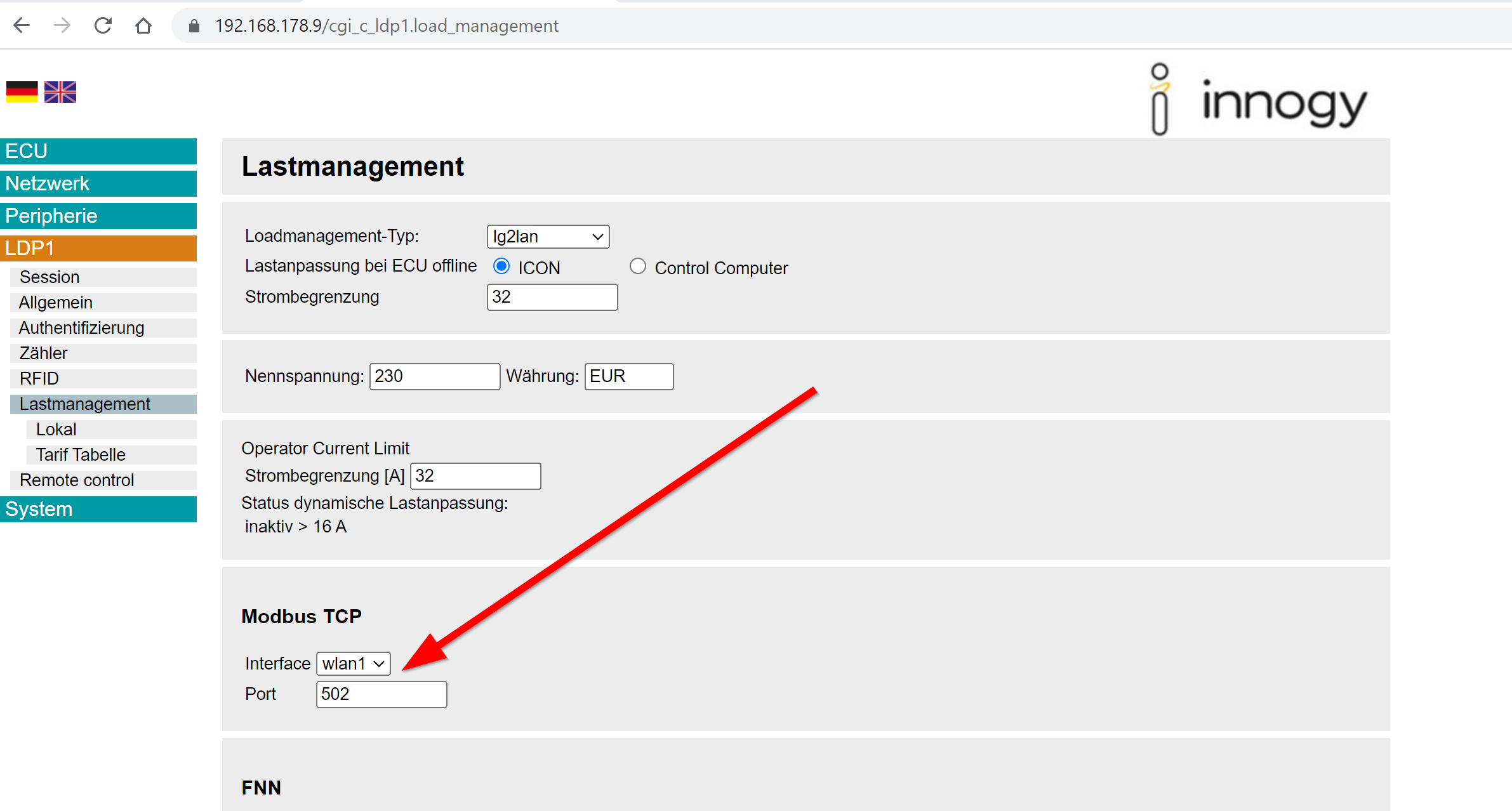Viewport: 1512px width, 811px height.
Task: Click the browser forward arrow
Action: tap(62, 25)
